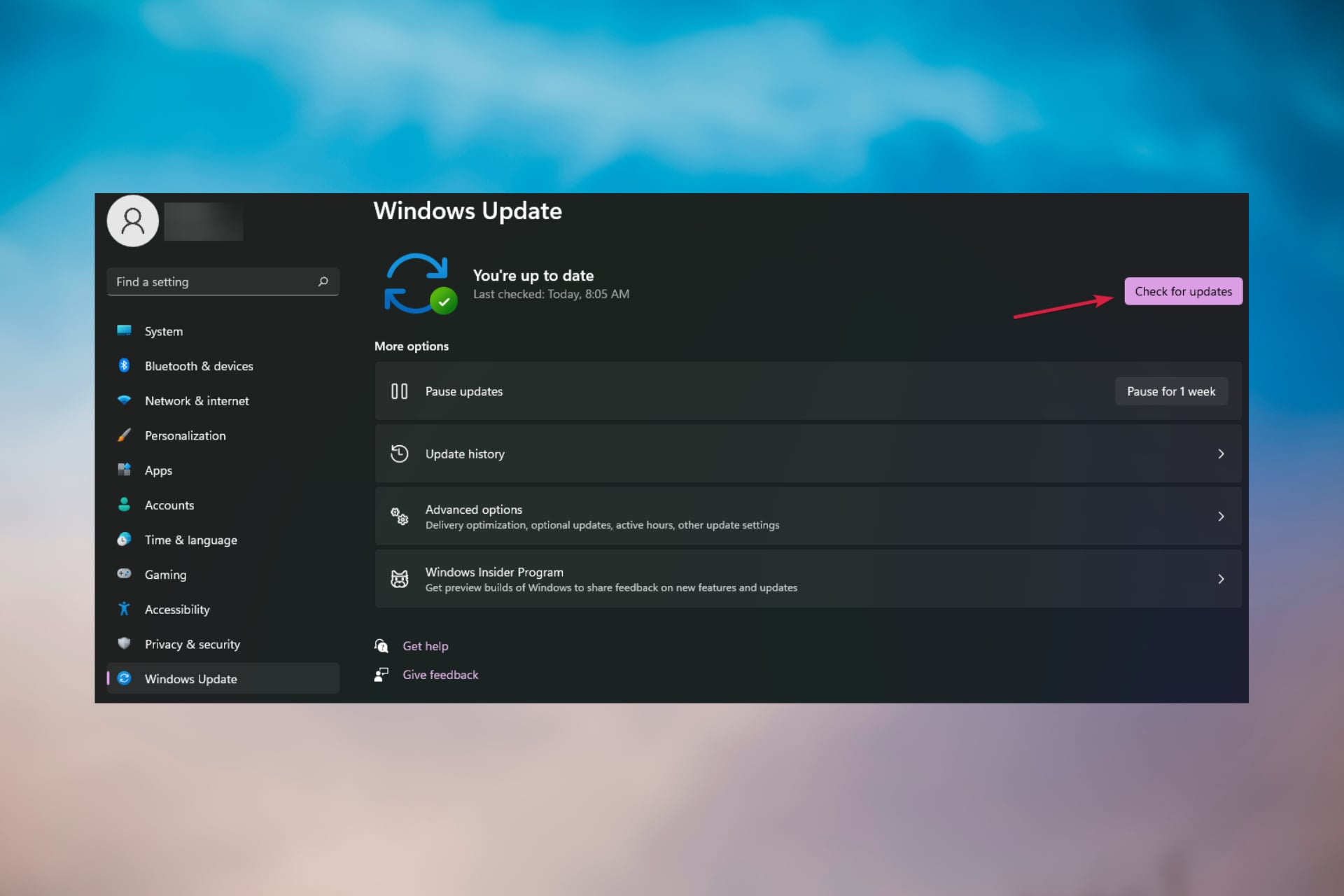Click the Bluetooth & devices icon
This screenshot has width=1344, height=896.
(x=124, y=365)
